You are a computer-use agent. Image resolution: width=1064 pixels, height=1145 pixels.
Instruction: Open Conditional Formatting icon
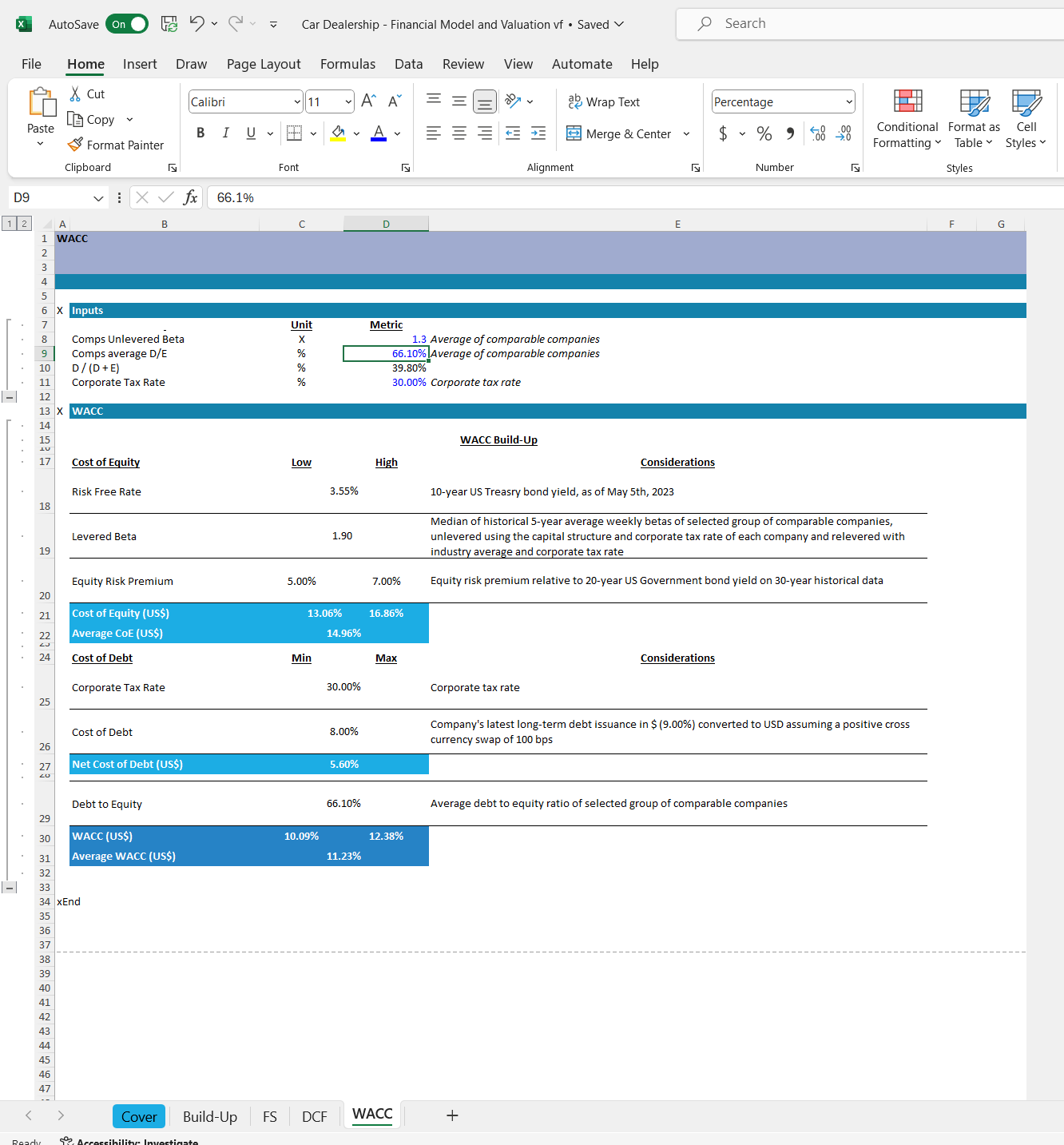coord(907,101)
